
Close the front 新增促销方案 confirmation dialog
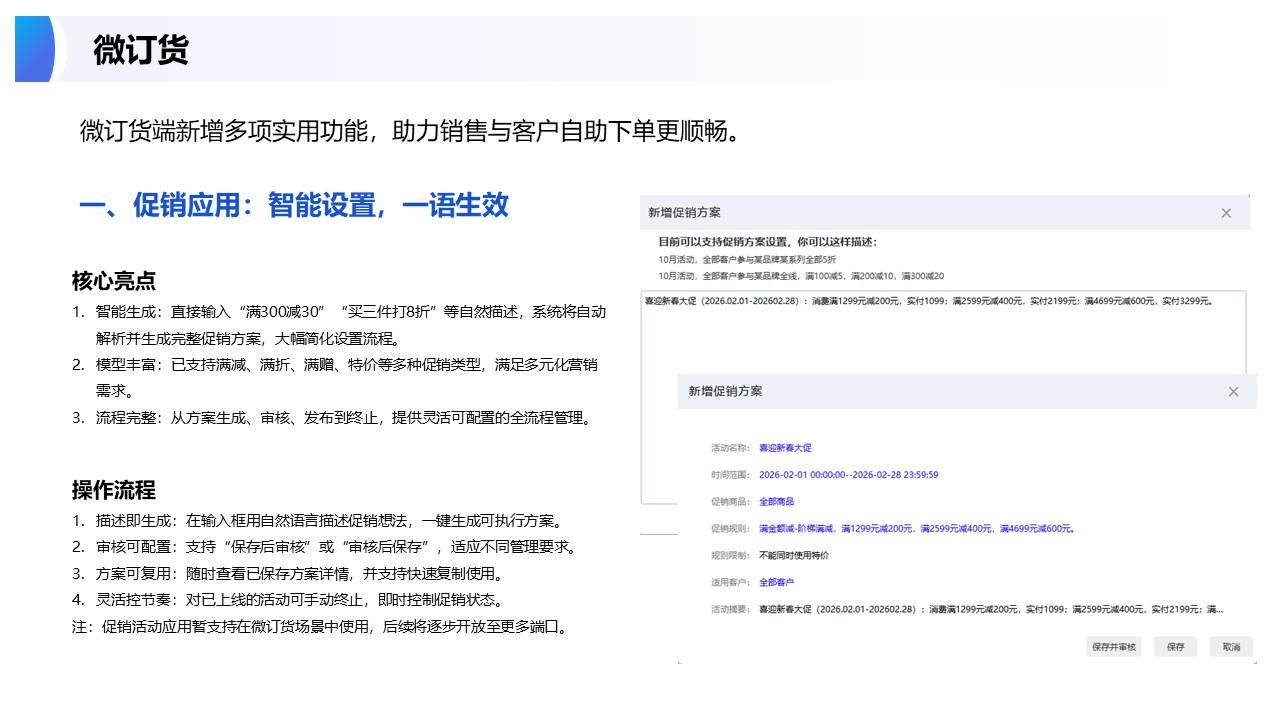coord(1233,392)
